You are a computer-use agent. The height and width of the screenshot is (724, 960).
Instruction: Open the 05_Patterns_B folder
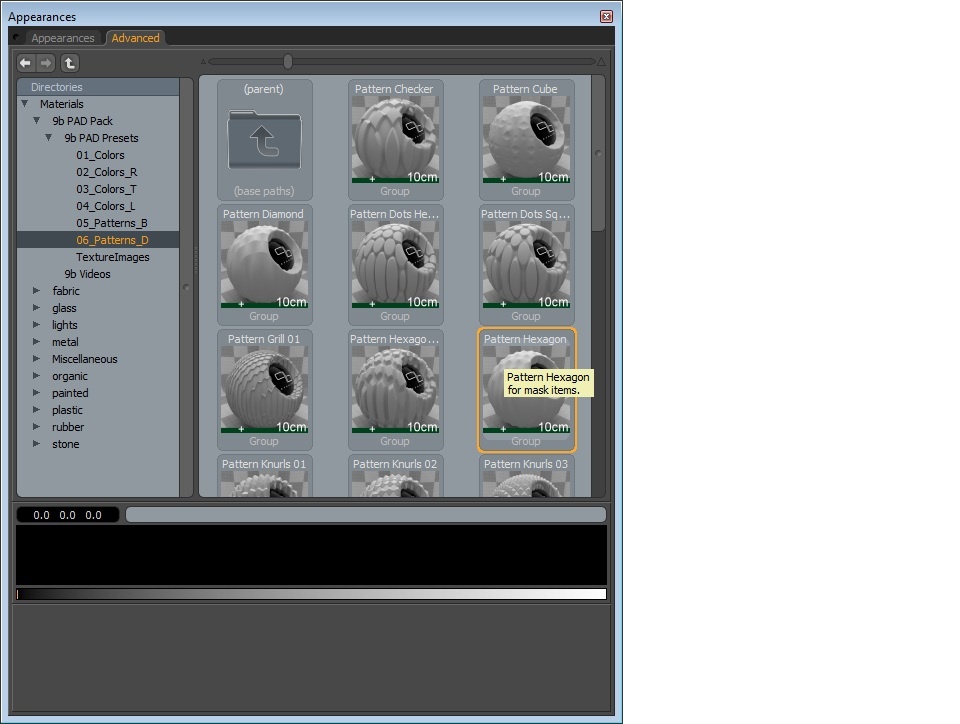click(x=111, y=223)
